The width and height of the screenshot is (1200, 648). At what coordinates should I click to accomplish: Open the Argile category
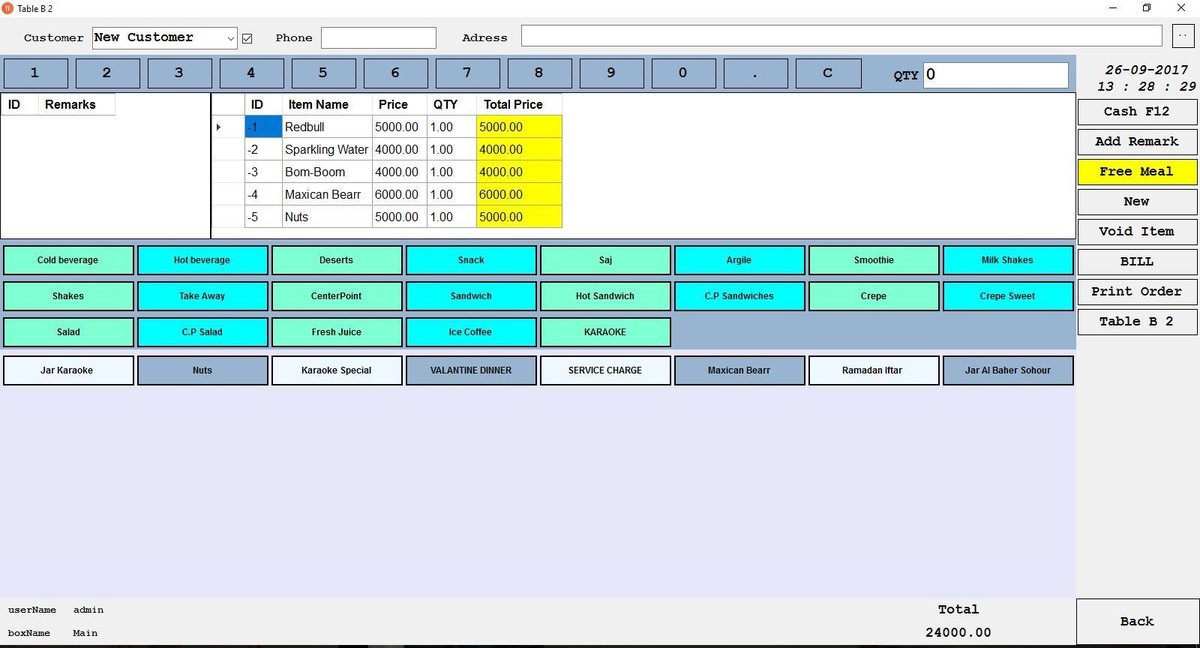tap(739, 260)
